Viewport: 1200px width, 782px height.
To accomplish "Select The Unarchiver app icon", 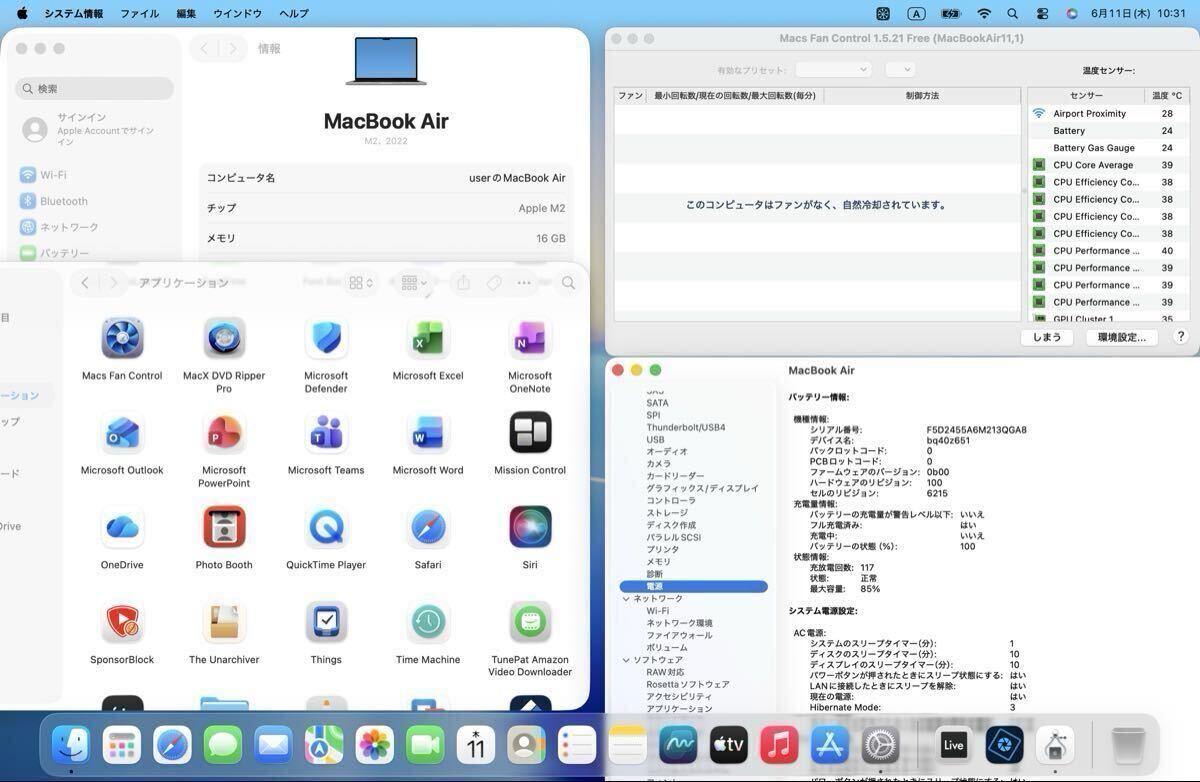I will 224,622.
